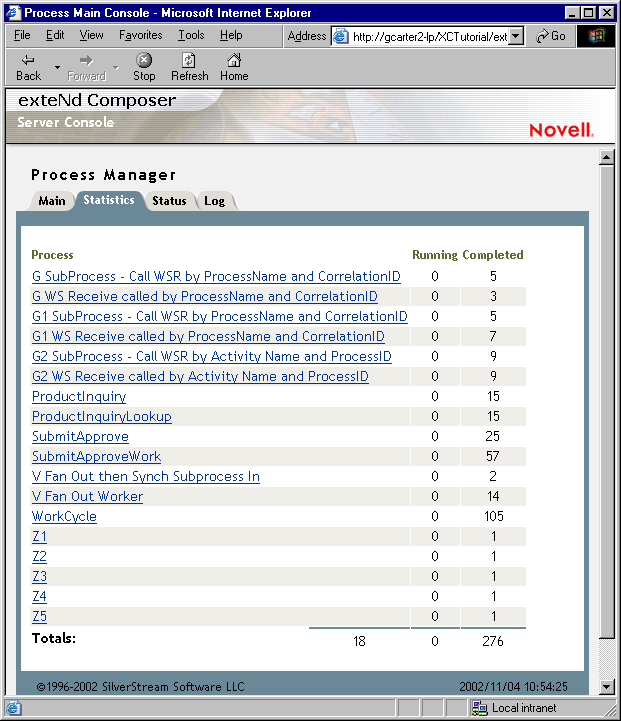Click the page icon in the Address bar
This screenshot has width=621, height=721.
click(341, 36)
